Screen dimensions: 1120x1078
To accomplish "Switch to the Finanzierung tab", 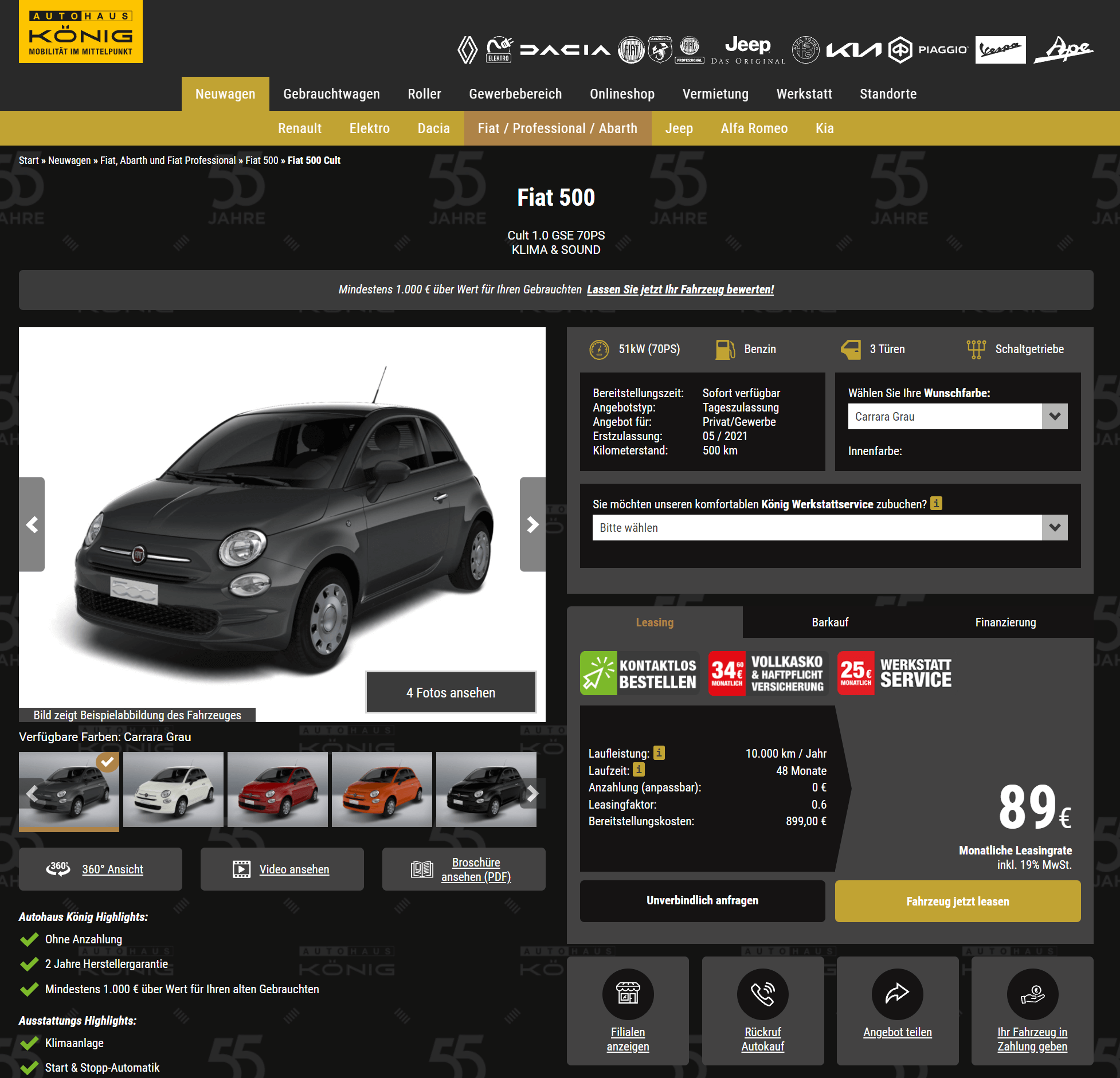I will pyautogui.click(x=1005, y=622).
